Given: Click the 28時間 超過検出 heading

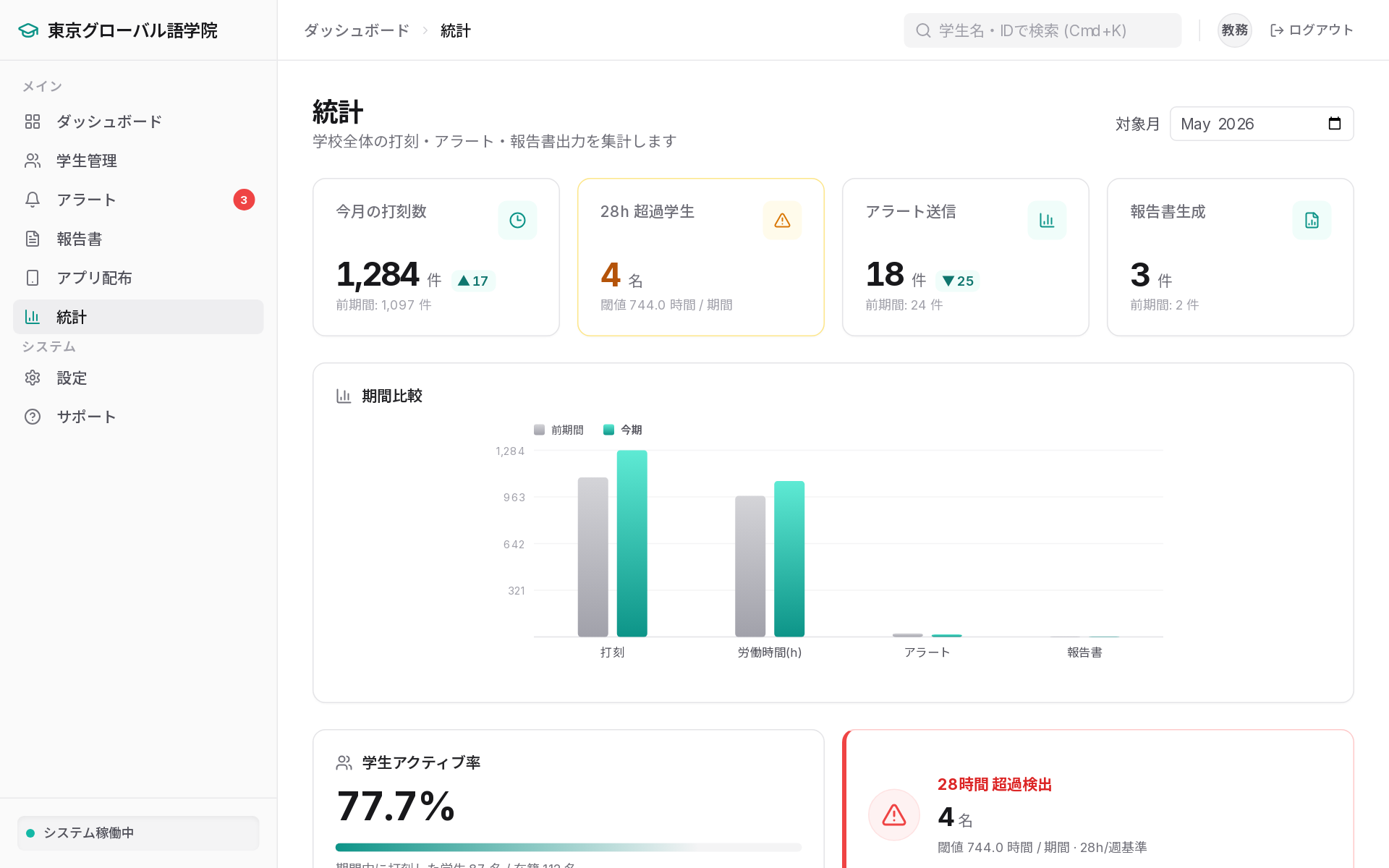Looking at the screenshot, I should coord(995,785).
